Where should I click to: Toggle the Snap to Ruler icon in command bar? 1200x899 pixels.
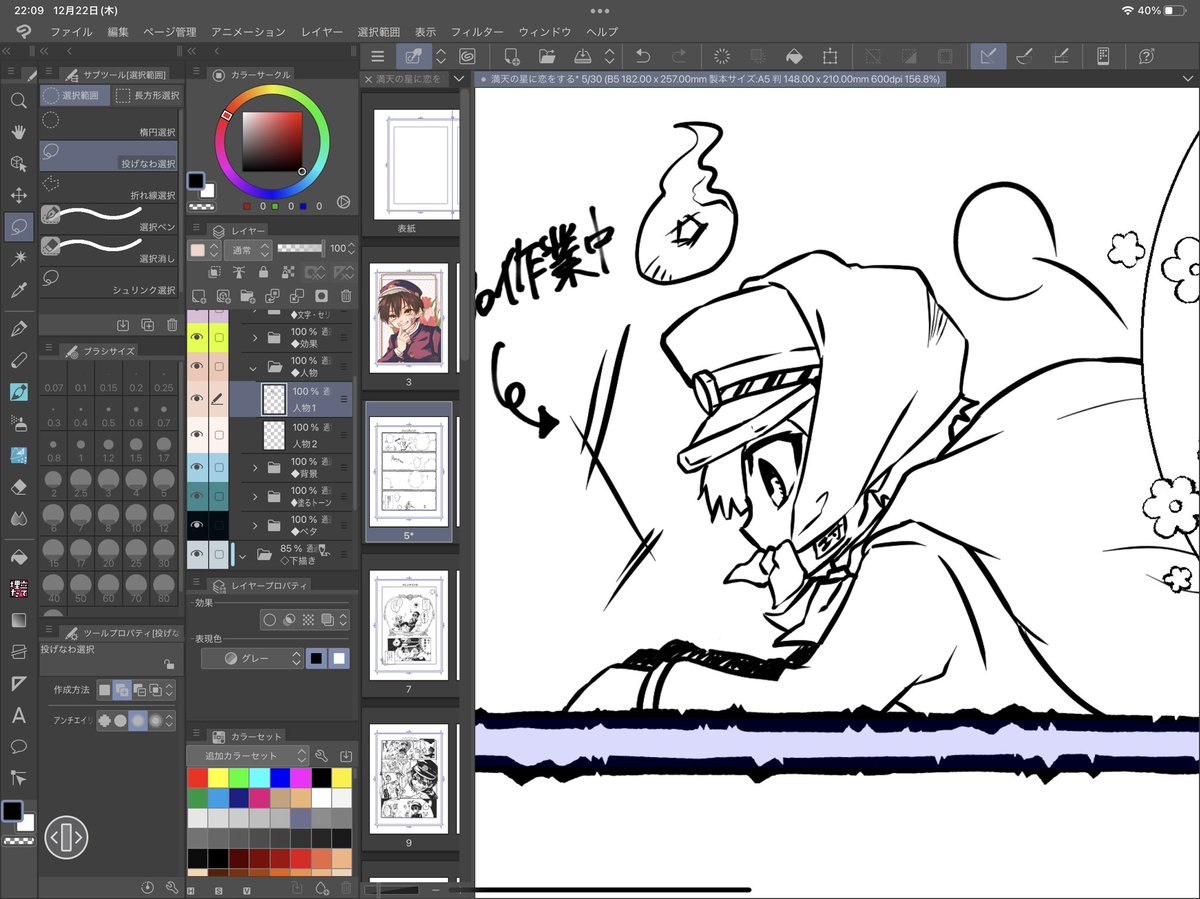(x=988, y=56)
